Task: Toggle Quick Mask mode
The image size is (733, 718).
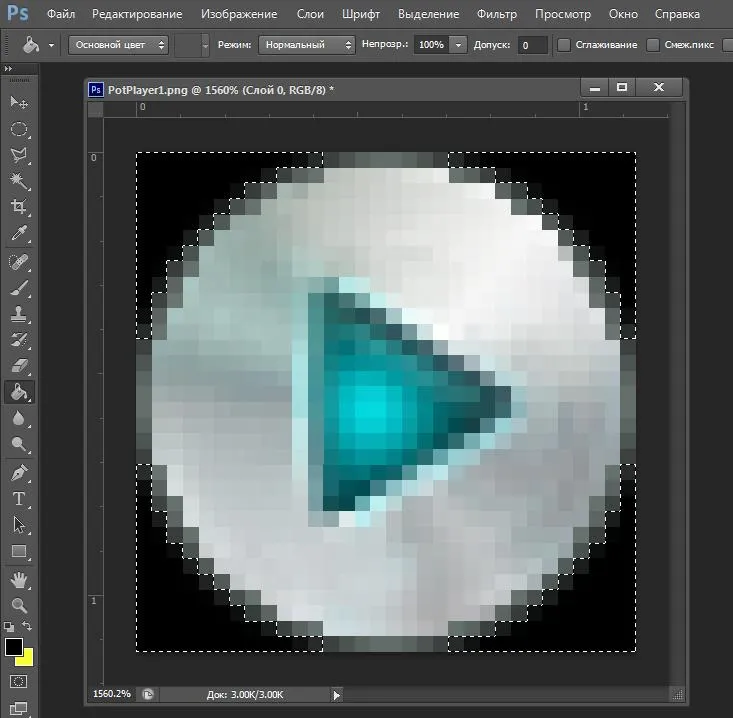Action: coord(19,682)
